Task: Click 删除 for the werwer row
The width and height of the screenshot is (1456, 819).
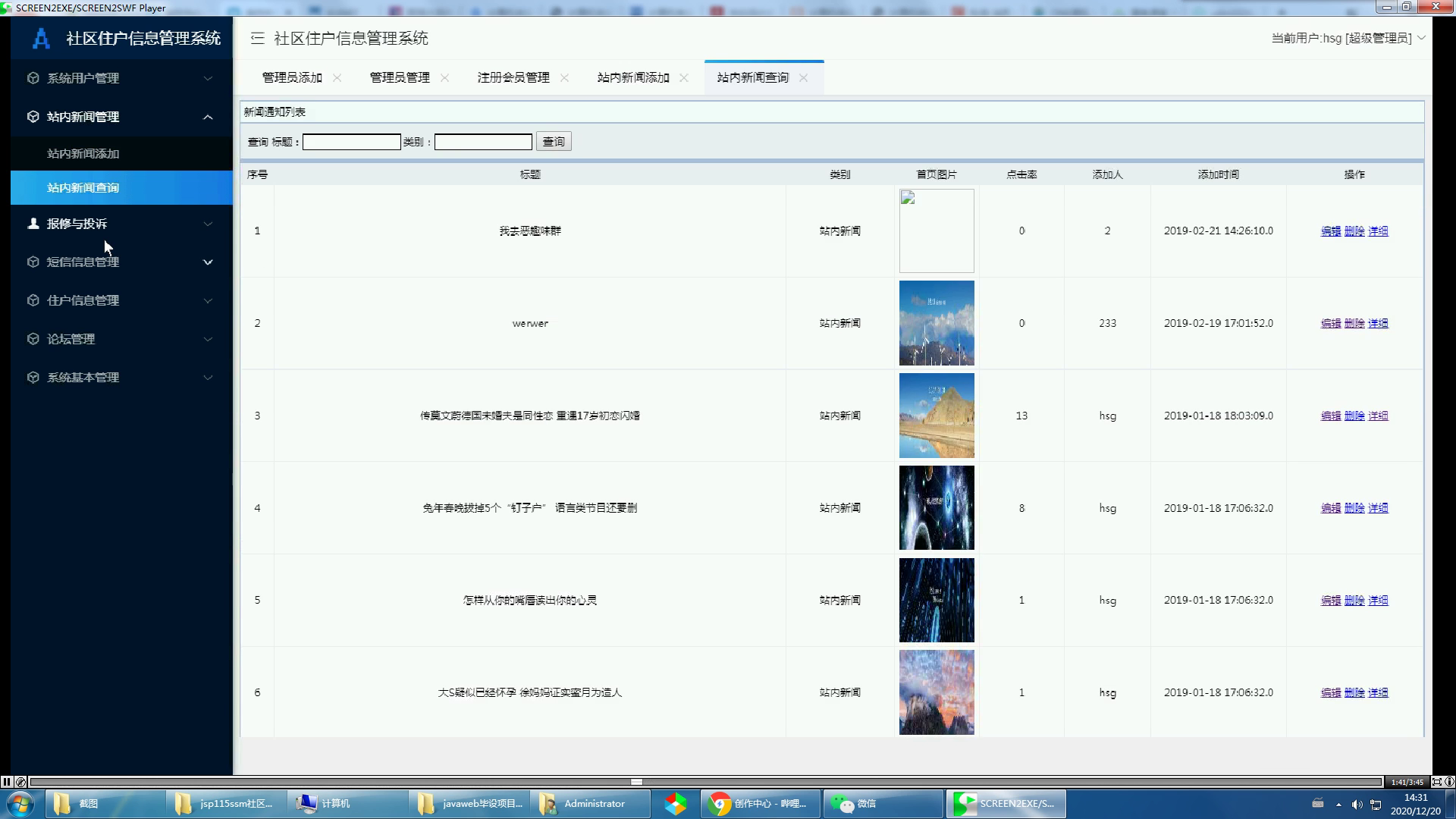Action: [1354, 324]
